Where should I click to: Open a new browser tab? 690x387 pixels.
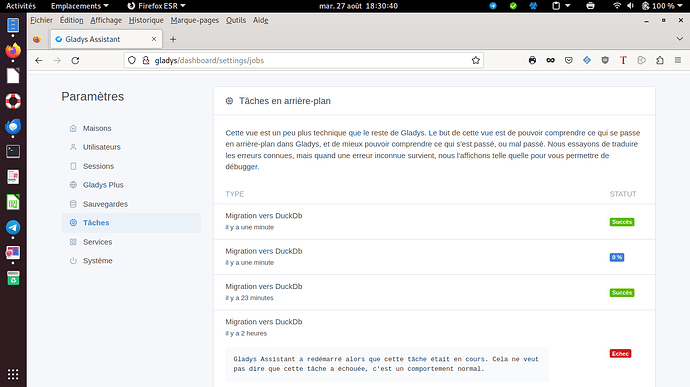(x=173, y=39)
